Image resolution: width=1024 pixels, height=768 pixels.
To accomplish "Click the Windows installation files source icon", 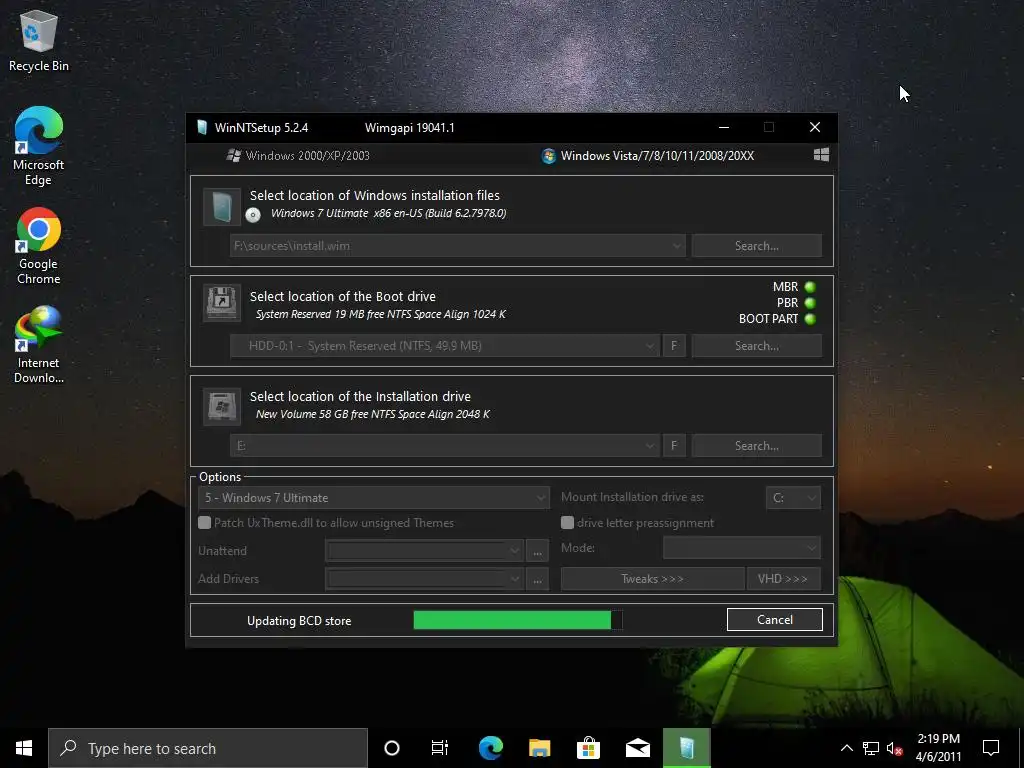I will pos(222,207).
